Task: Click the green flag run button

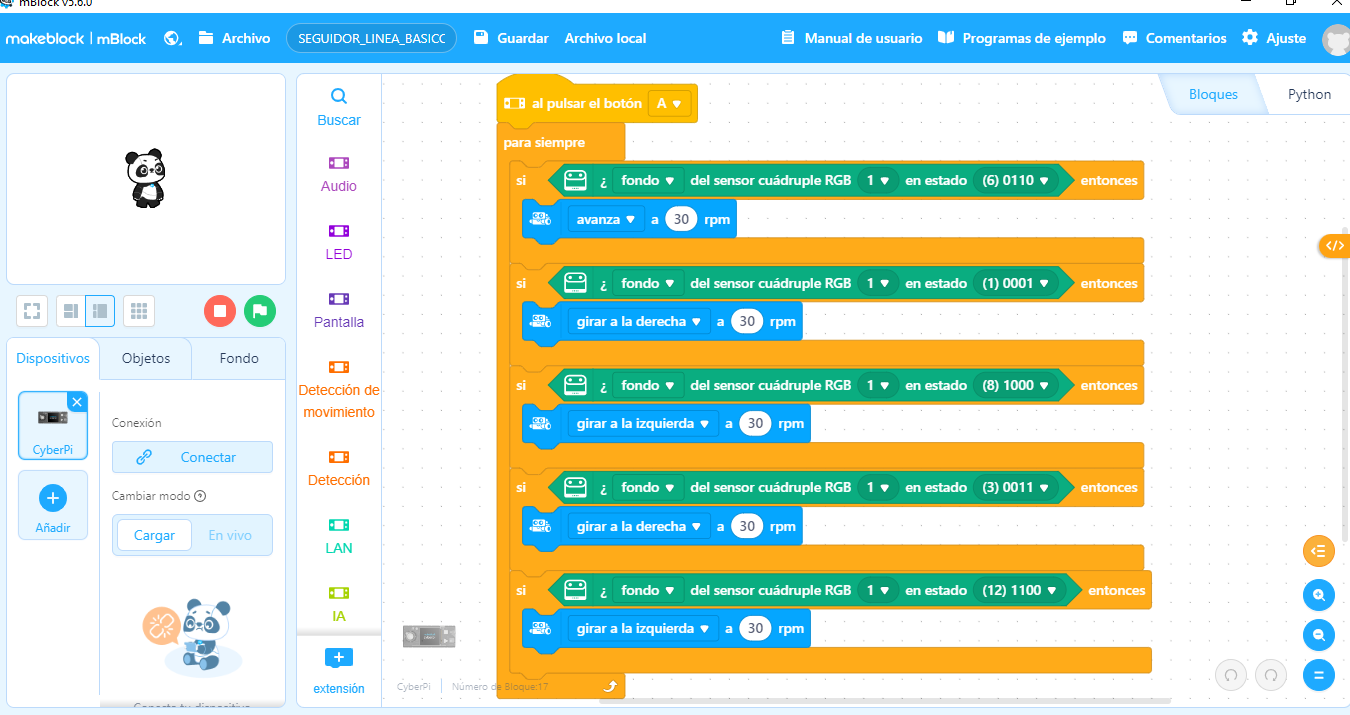Action: (259, 311)
